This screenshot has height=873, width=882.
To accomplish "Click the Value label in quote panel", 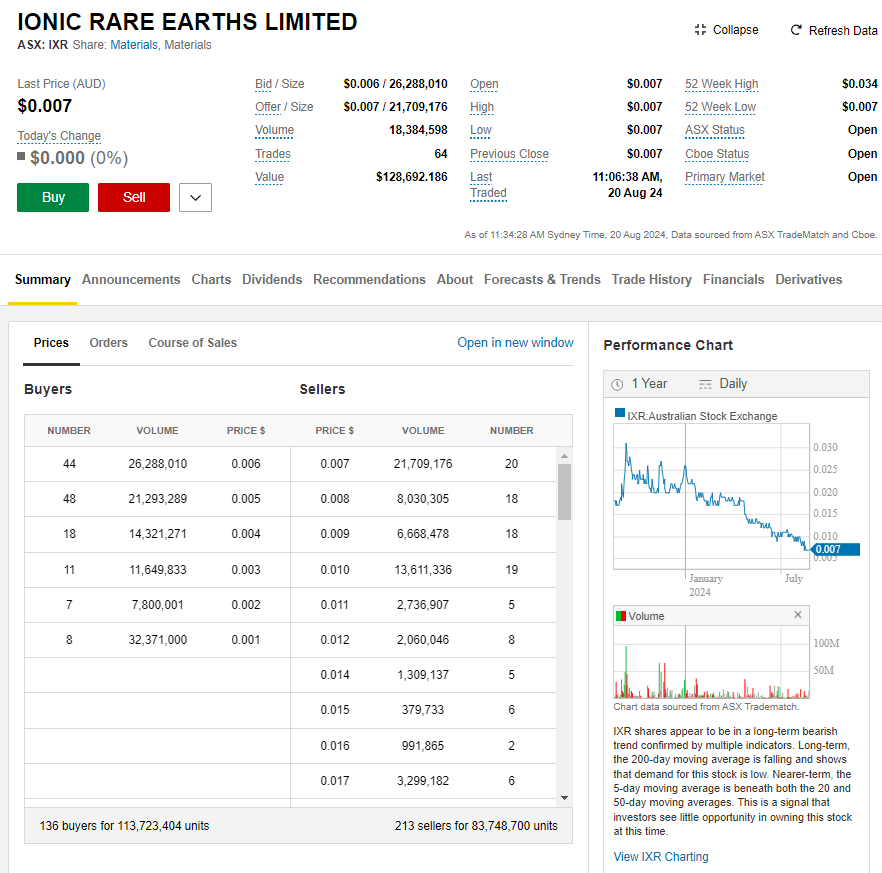I will (x=269, y=177).
